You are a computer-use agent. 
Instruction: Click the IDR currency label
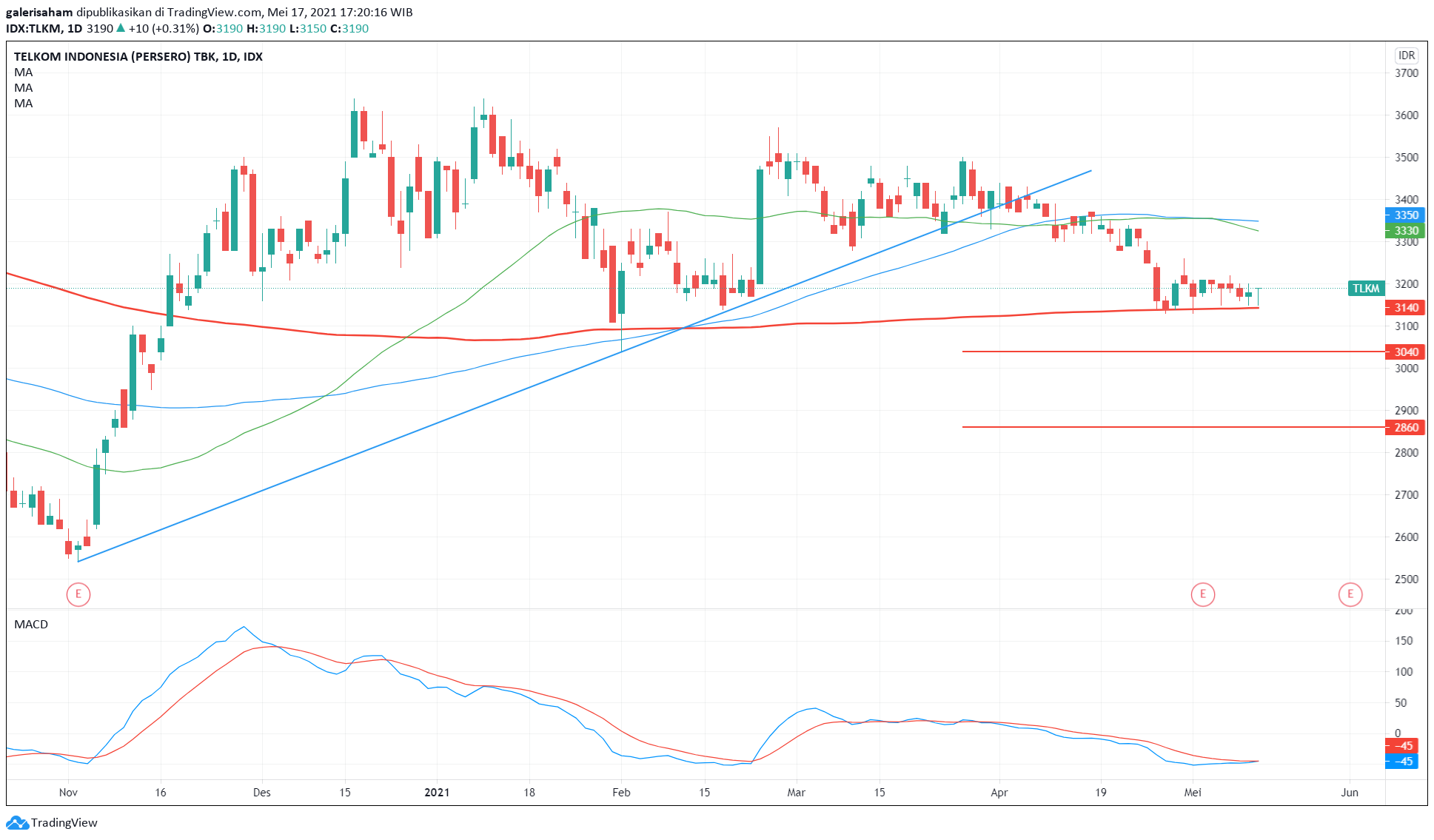1407,56
